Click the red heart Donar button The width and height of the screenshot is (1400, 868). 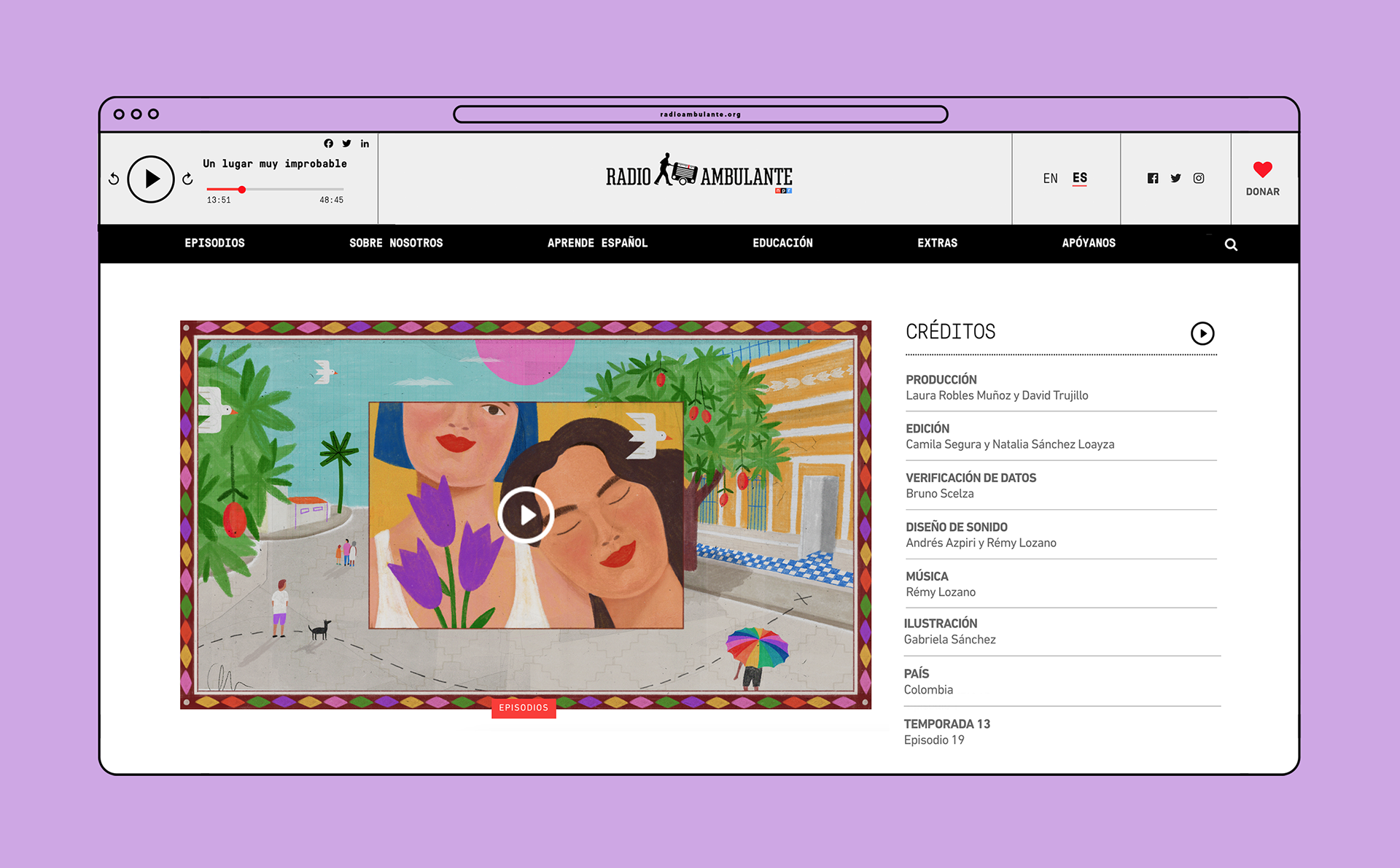[1262, 178]
